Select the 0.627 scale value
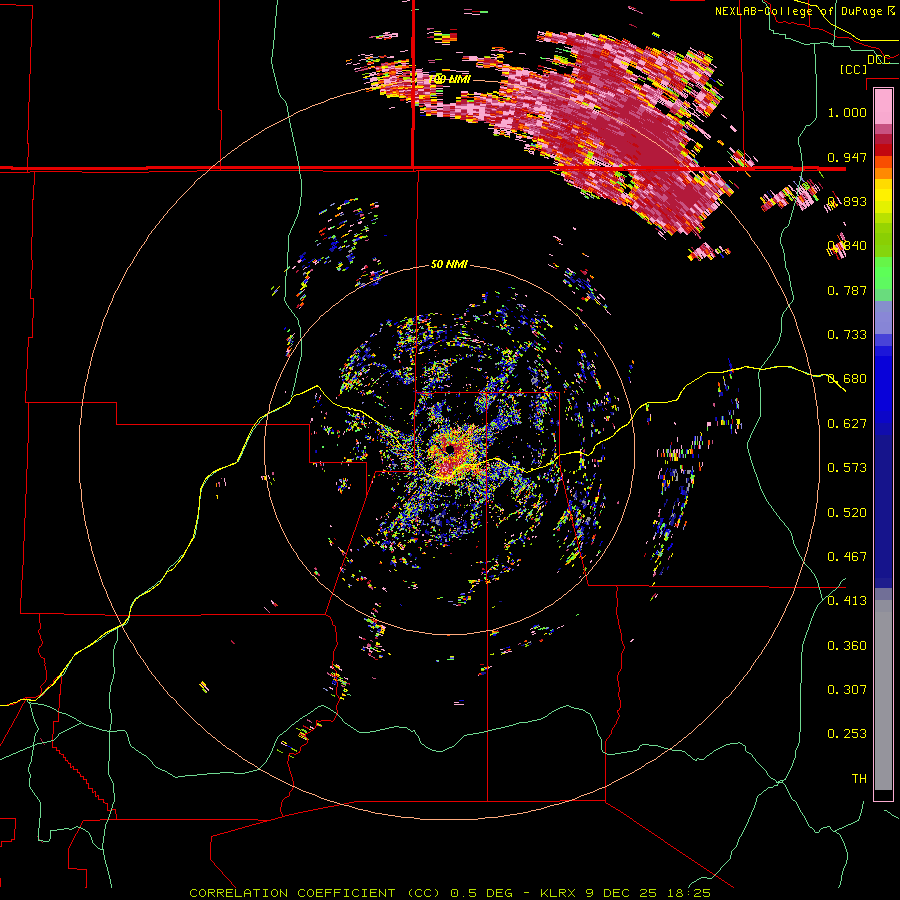The image size is (900, 900). click(x=847, y=424)
